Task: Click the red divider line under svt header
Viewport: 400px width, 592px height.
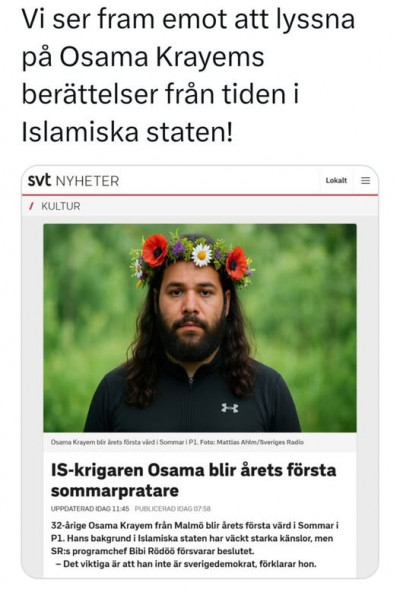Action: pyautogui.click(x=200, y=195)
